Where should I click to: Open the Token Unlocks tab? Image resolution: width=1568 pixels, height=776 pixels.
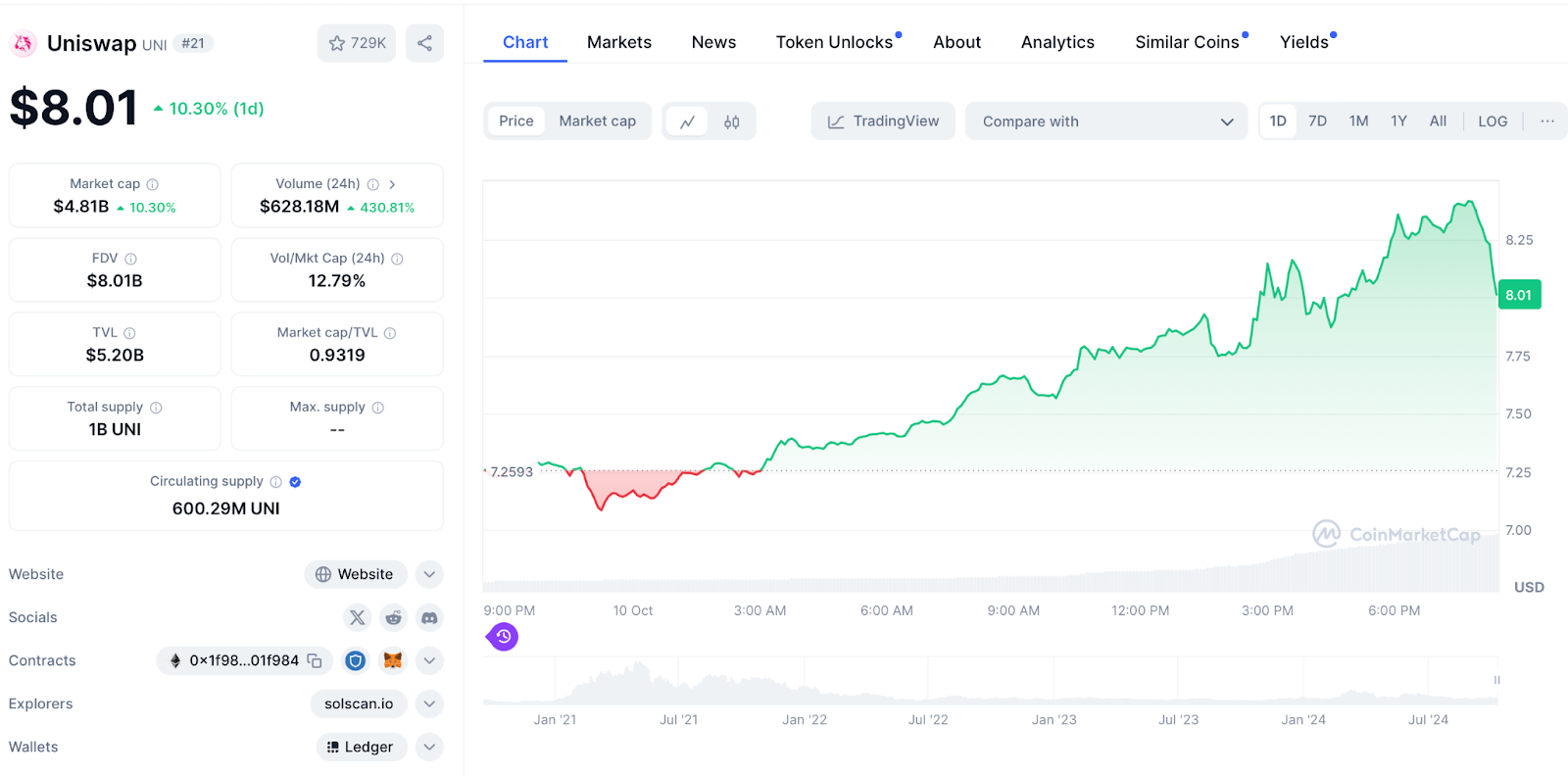coord(835,42)
